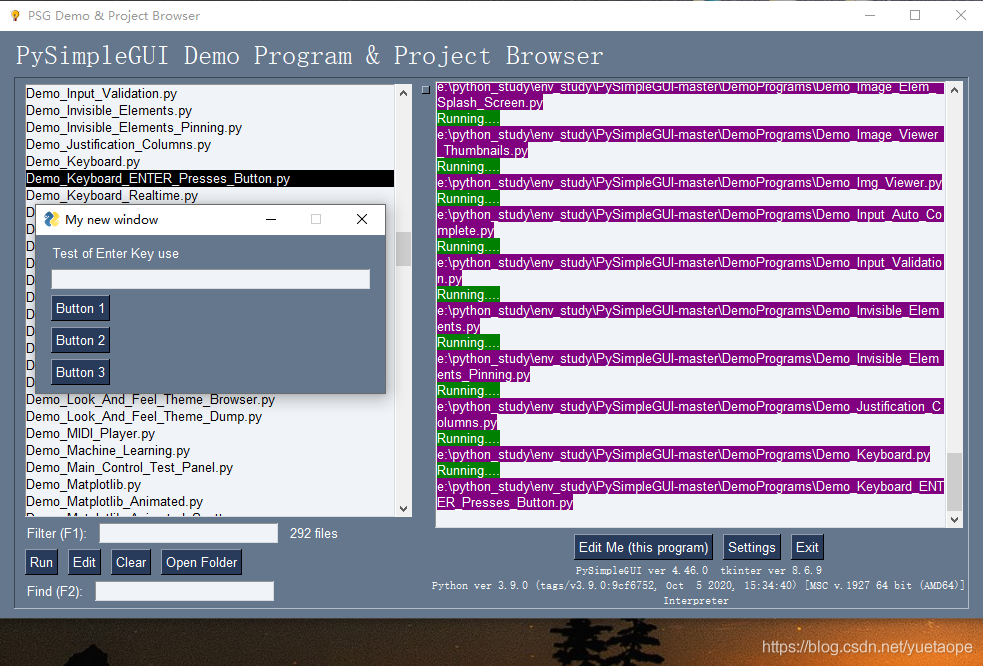Select Demo_Invisible_Elements_Pinning.py in file list
Viewport: 983px width, 666px height.
click(210, 128)
